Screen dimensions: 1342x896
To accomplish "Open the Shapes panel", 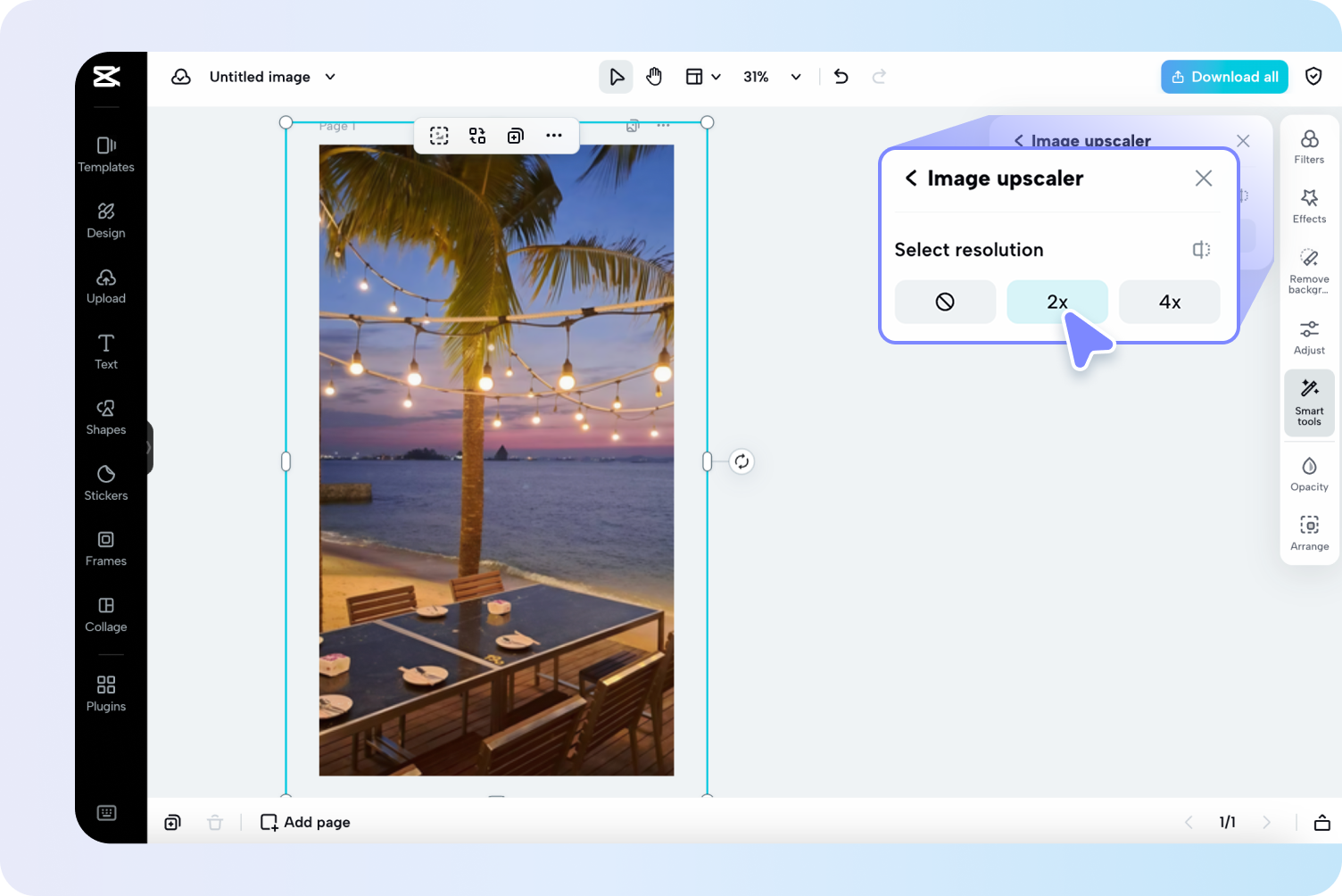I will click(106, 418).
